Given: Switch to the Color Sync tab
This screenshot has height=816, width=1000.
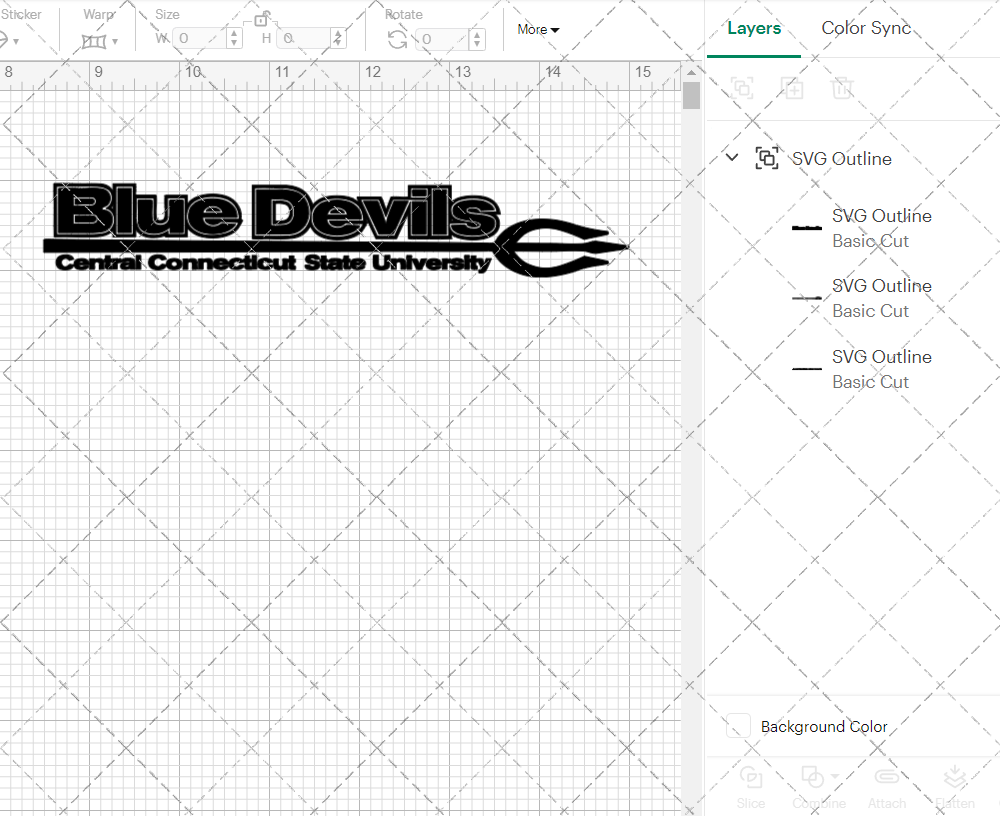Looking at the screenshot, I should point(866,28).
